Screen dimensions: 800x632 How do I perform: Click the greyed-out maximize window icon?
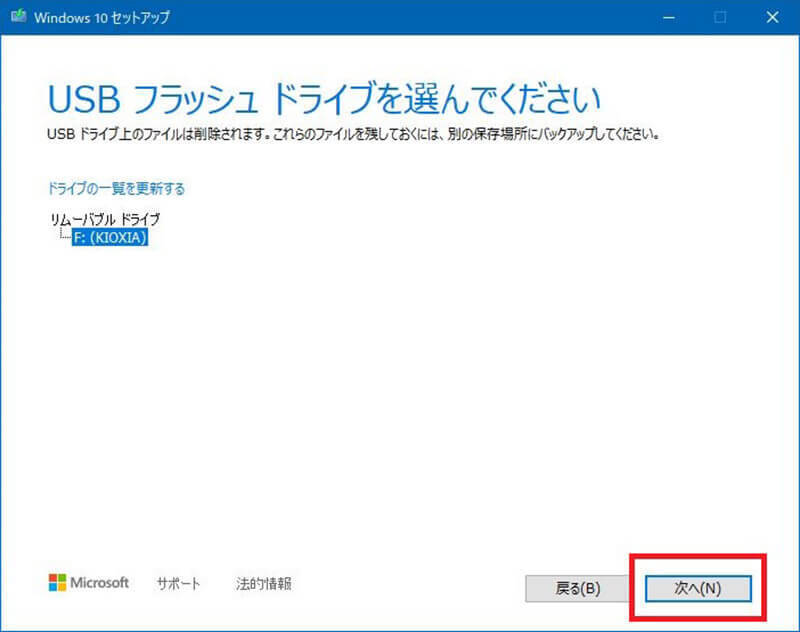click(x=718, y=17)
